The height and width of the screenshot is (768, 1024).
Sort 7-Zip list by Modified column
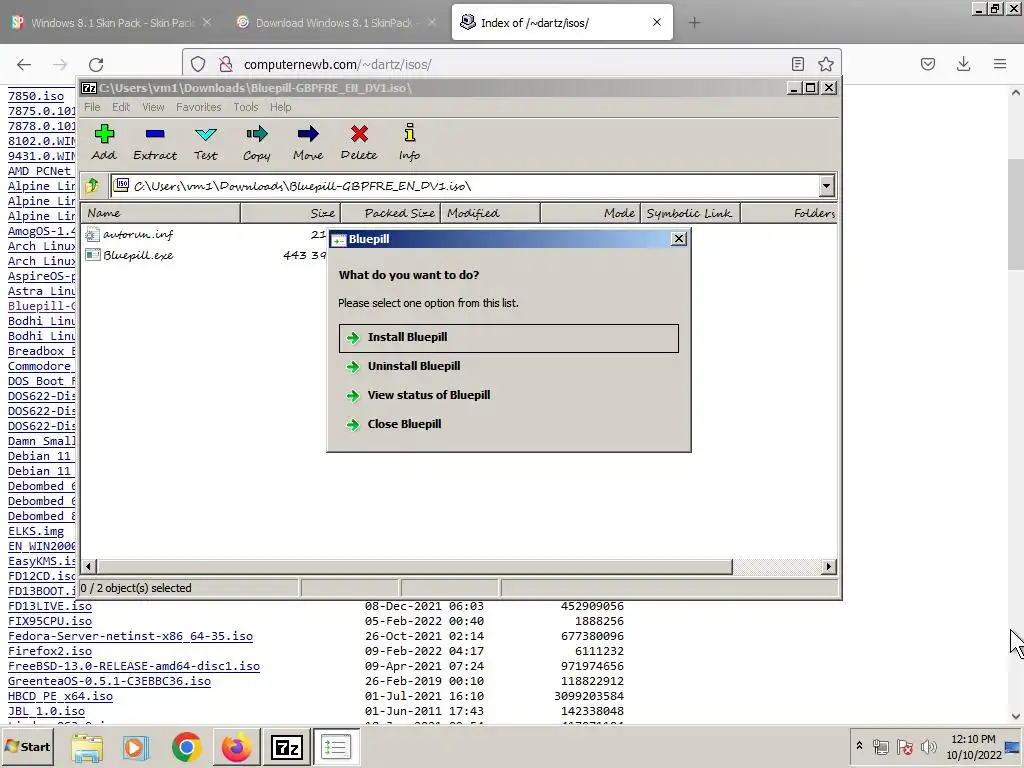[490, 214]
